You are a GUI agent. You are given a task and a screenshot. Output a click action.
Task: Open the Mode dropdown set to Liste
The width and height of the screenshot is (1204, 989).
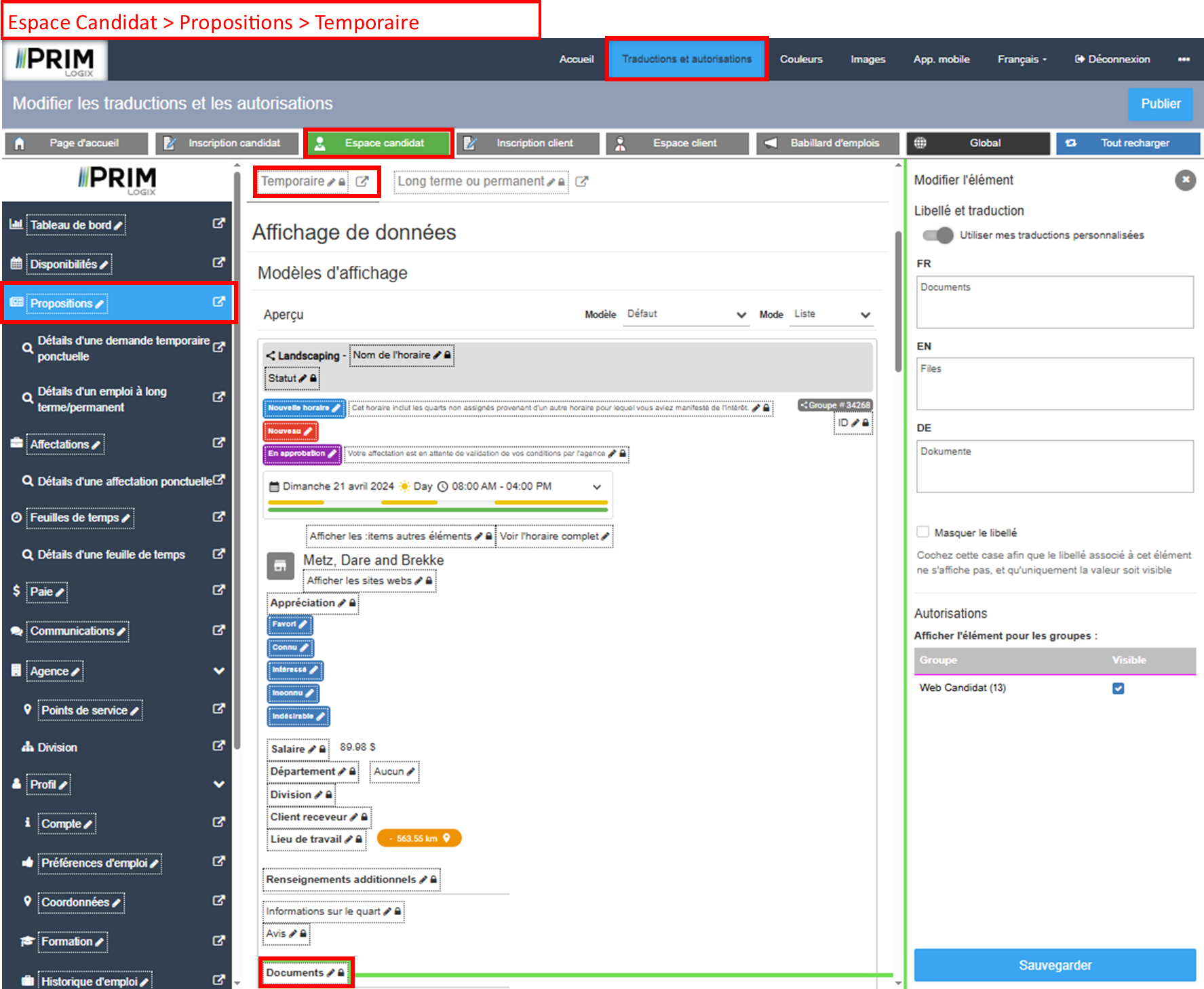831,314
